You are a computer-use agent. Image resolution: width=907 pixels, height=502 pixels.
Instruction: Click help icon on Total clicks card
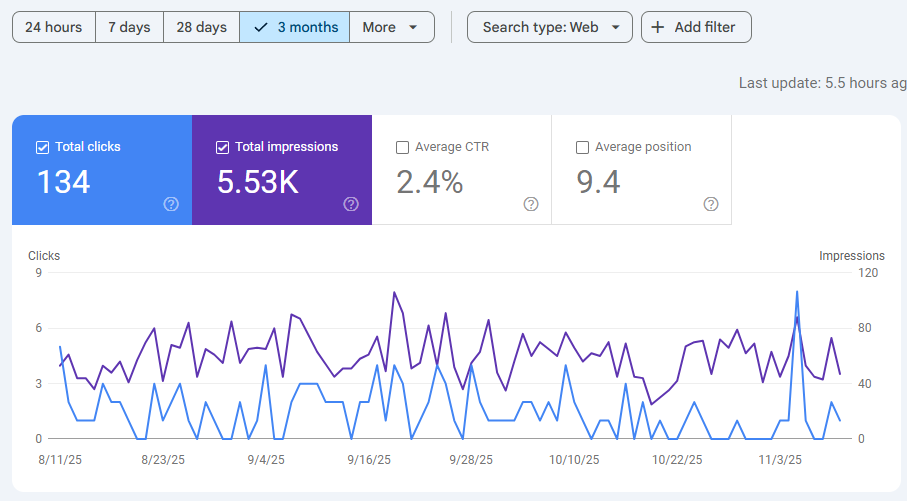pos(171,204)
